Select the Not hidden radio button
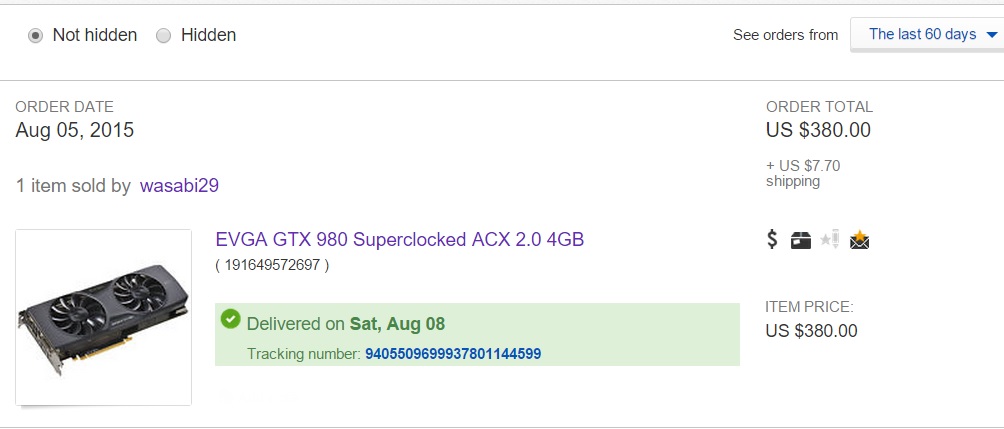1004x429 pixels. (36, 35)
